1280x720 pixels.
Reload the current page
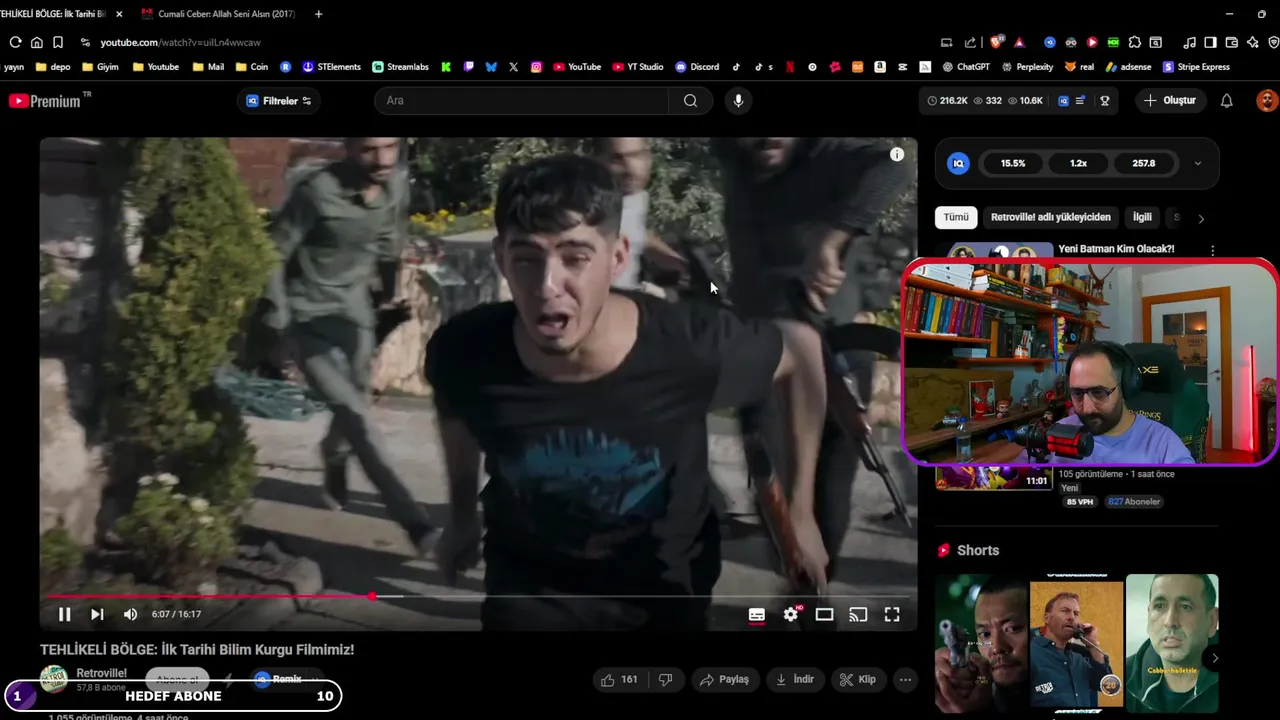(15, 42)
